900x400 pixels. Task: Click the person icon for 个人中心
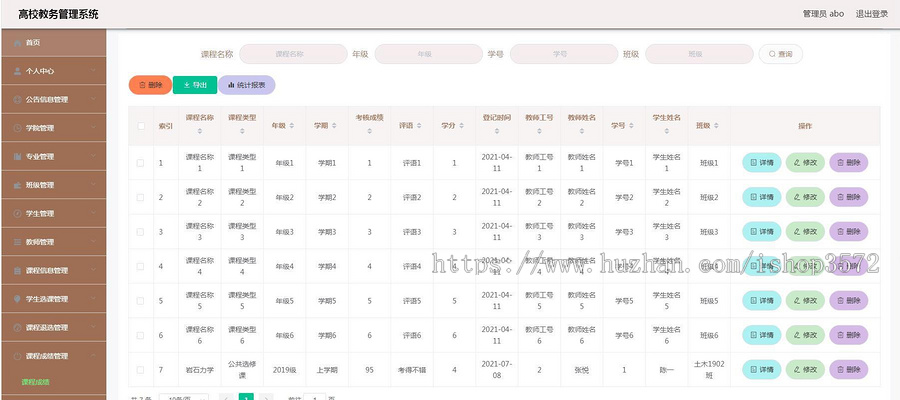[17, 71]
